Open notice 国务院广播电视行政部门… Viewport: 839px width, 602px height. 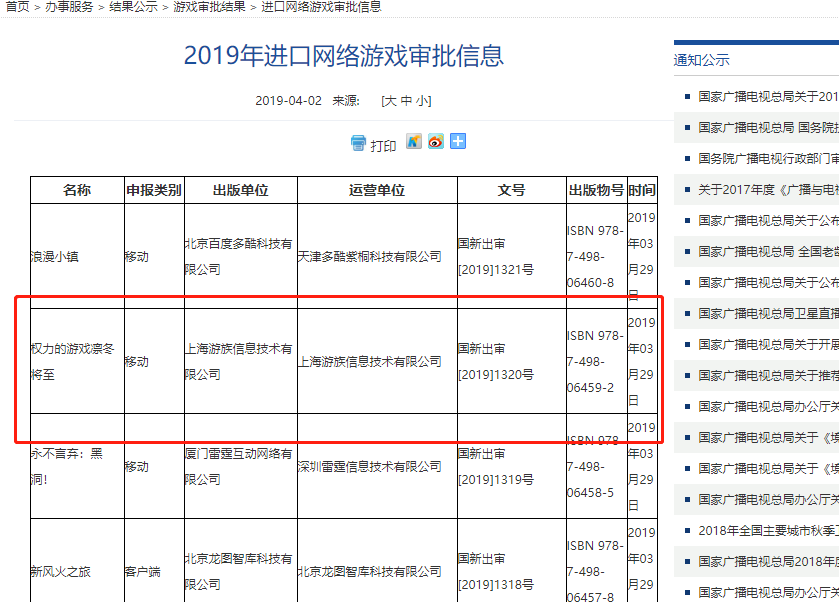coord(768,158)
